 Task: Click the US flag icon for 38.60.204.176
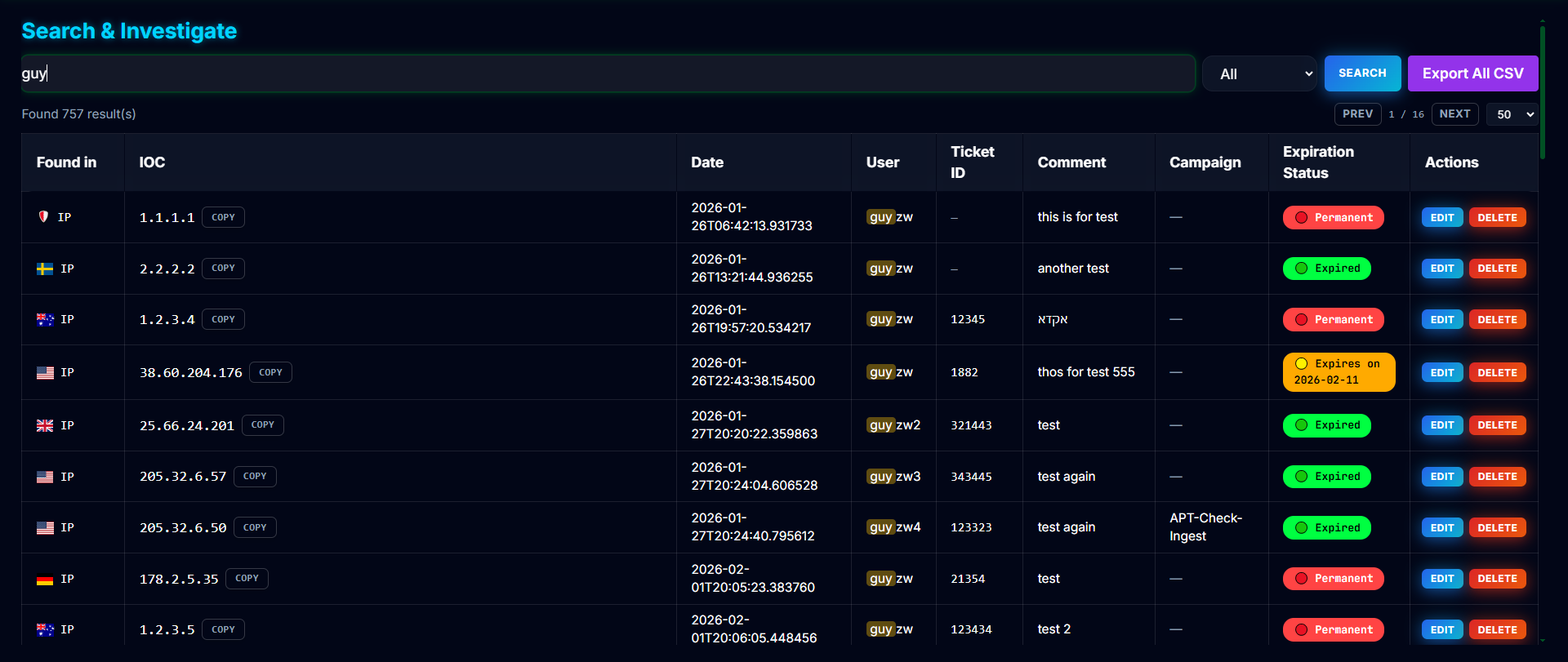(x=45, y=373)
